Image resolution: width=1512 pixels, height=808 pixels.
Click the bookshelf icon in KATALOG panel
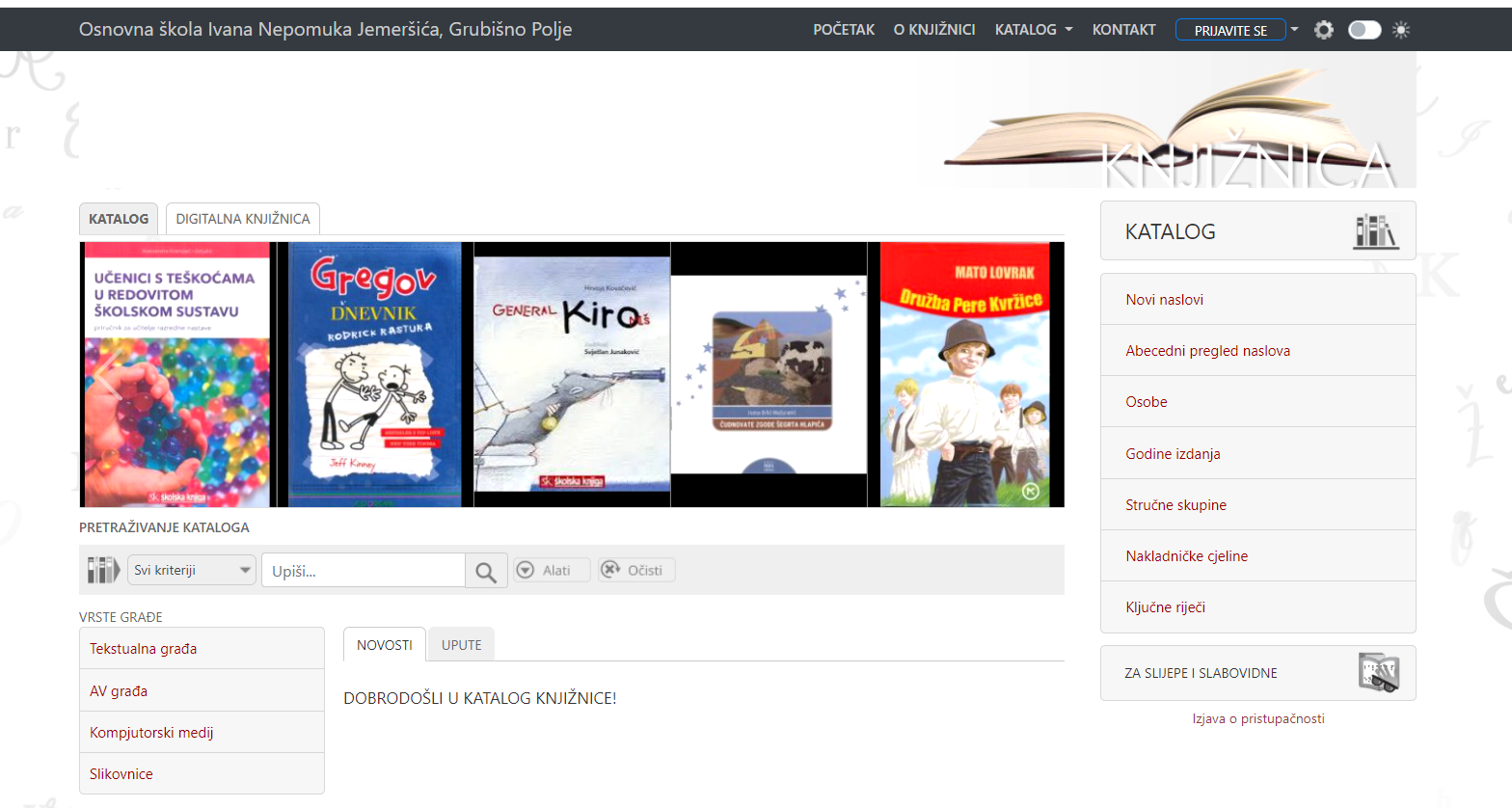tap(1375, 231)
